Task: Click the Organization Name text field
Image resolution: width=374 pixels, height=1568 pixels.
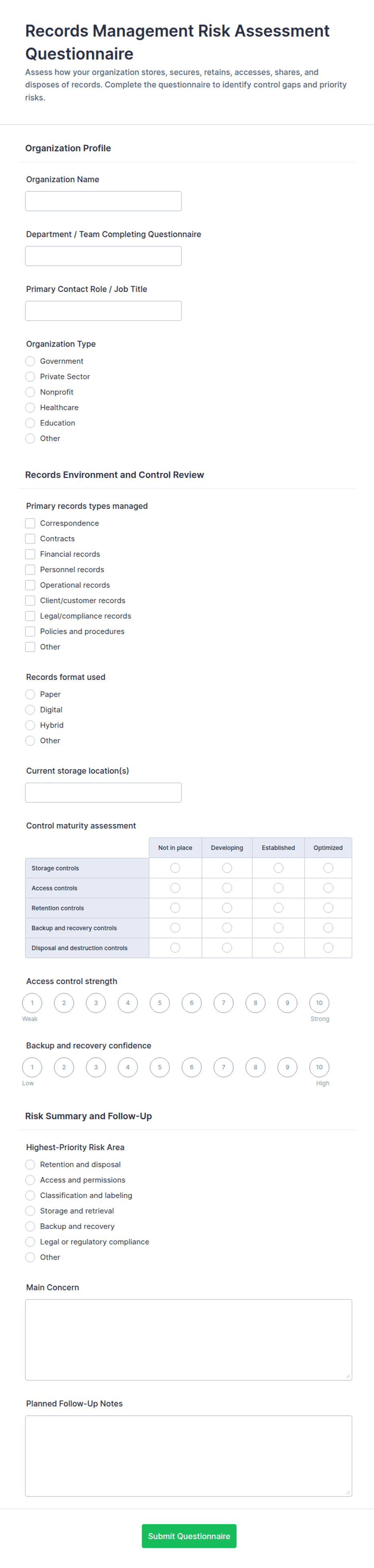Action: click(x=103, y=201)
